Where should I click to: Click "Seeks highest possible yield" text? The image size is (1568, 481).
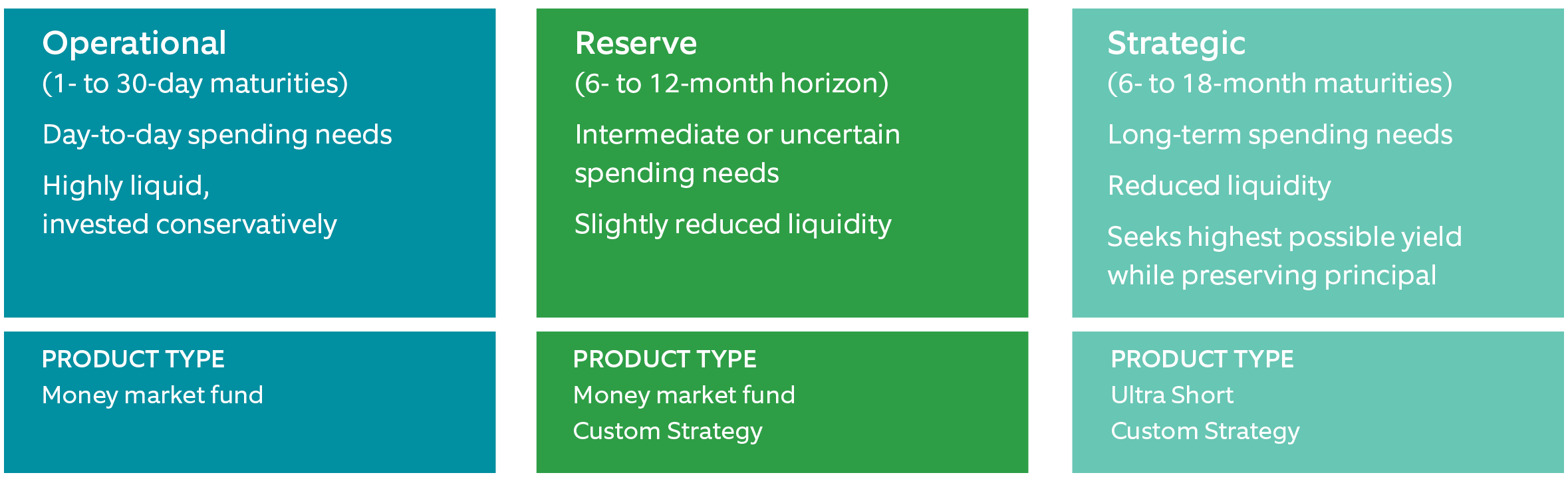tap(1284, 237)
